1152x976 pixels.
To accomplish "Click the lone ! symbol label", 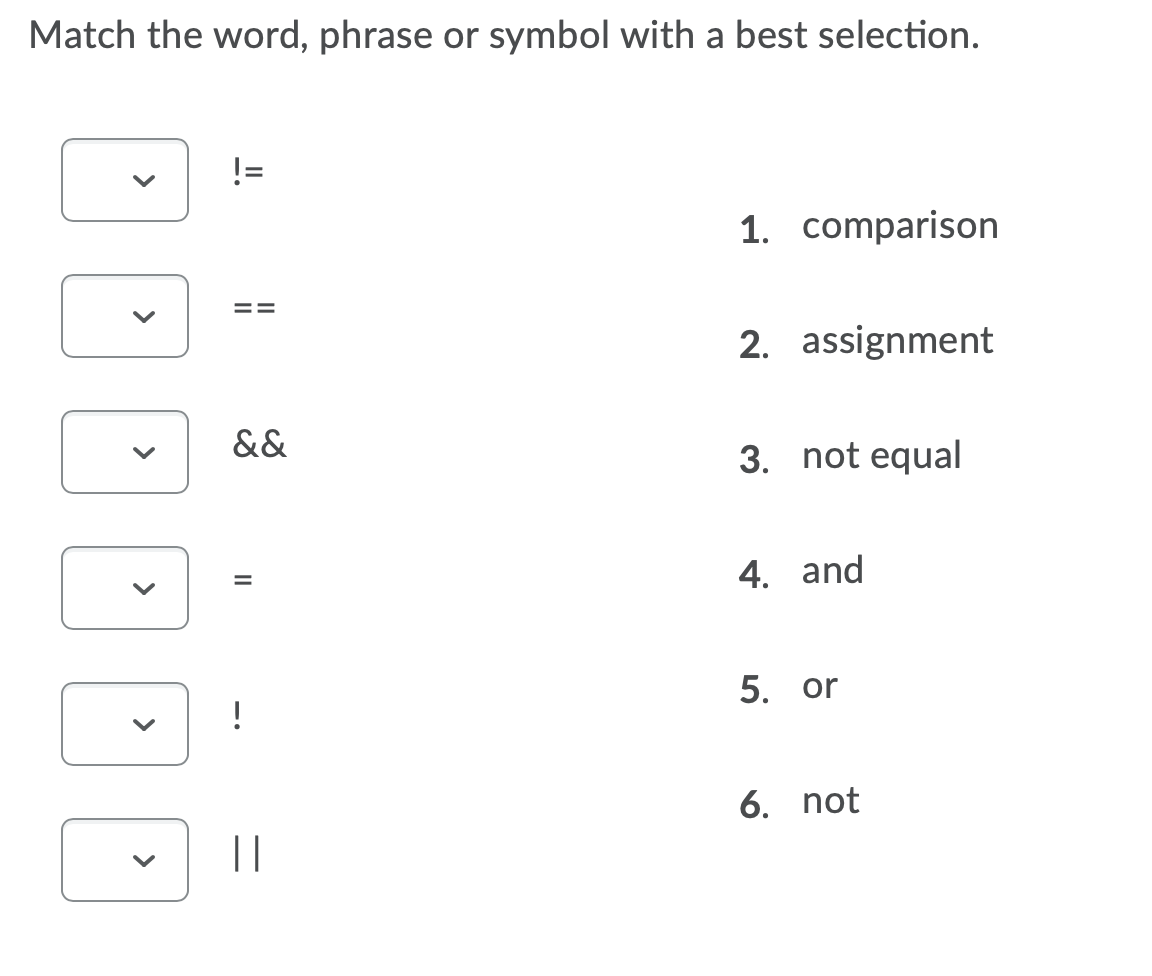I will 236,716.
